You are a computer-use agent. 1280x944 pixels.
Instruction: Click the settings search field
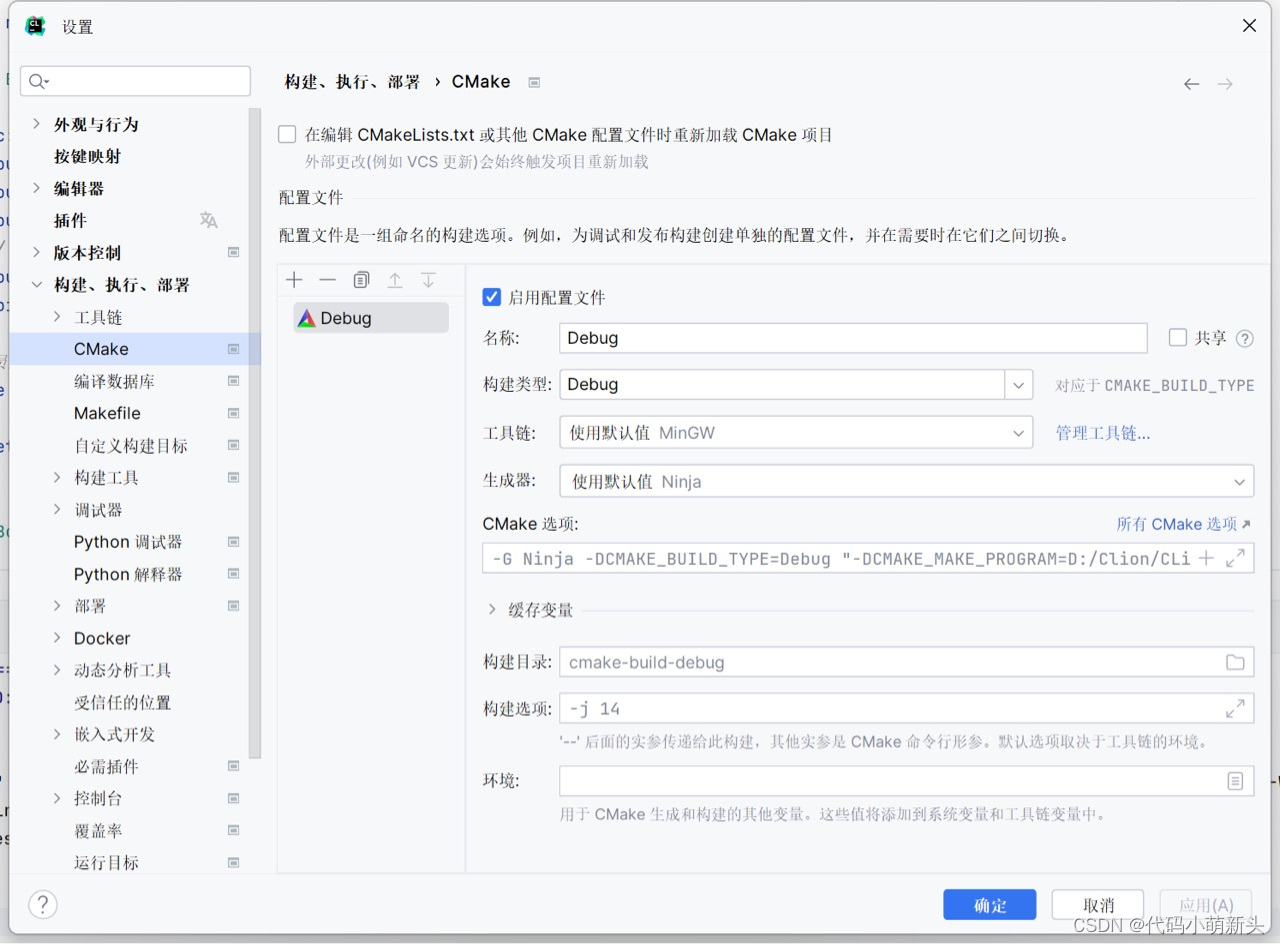pos(135,81)
